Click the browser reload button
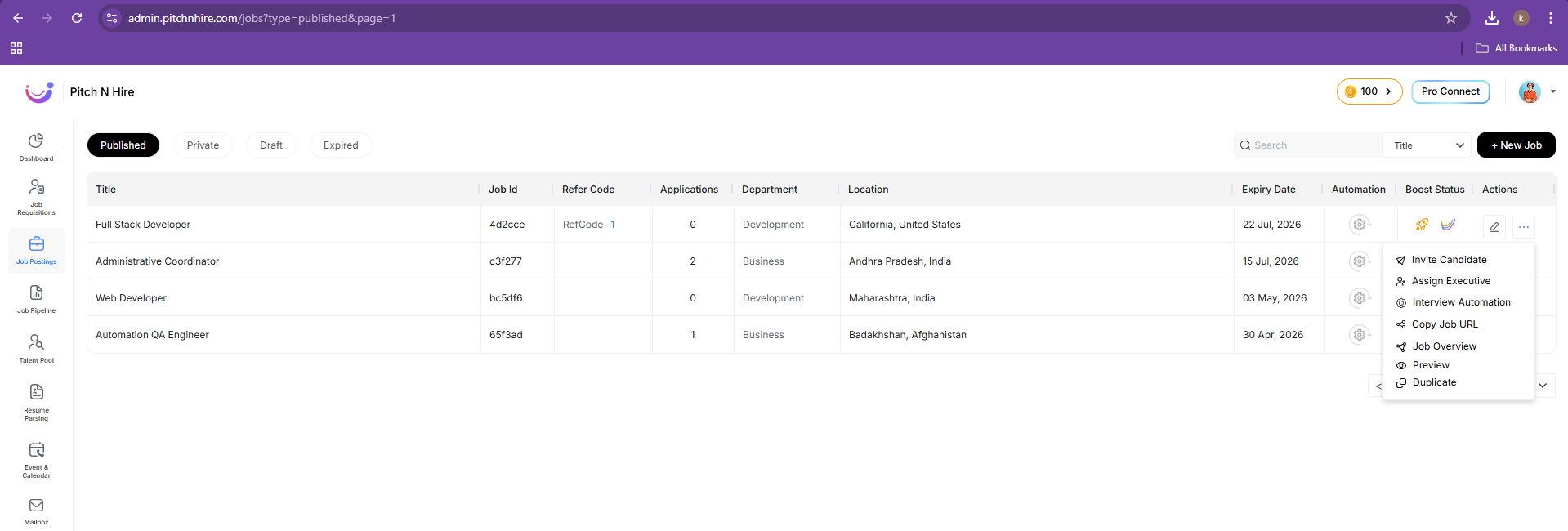This screenshot has width=1568, height=531. tap(77, 18)
